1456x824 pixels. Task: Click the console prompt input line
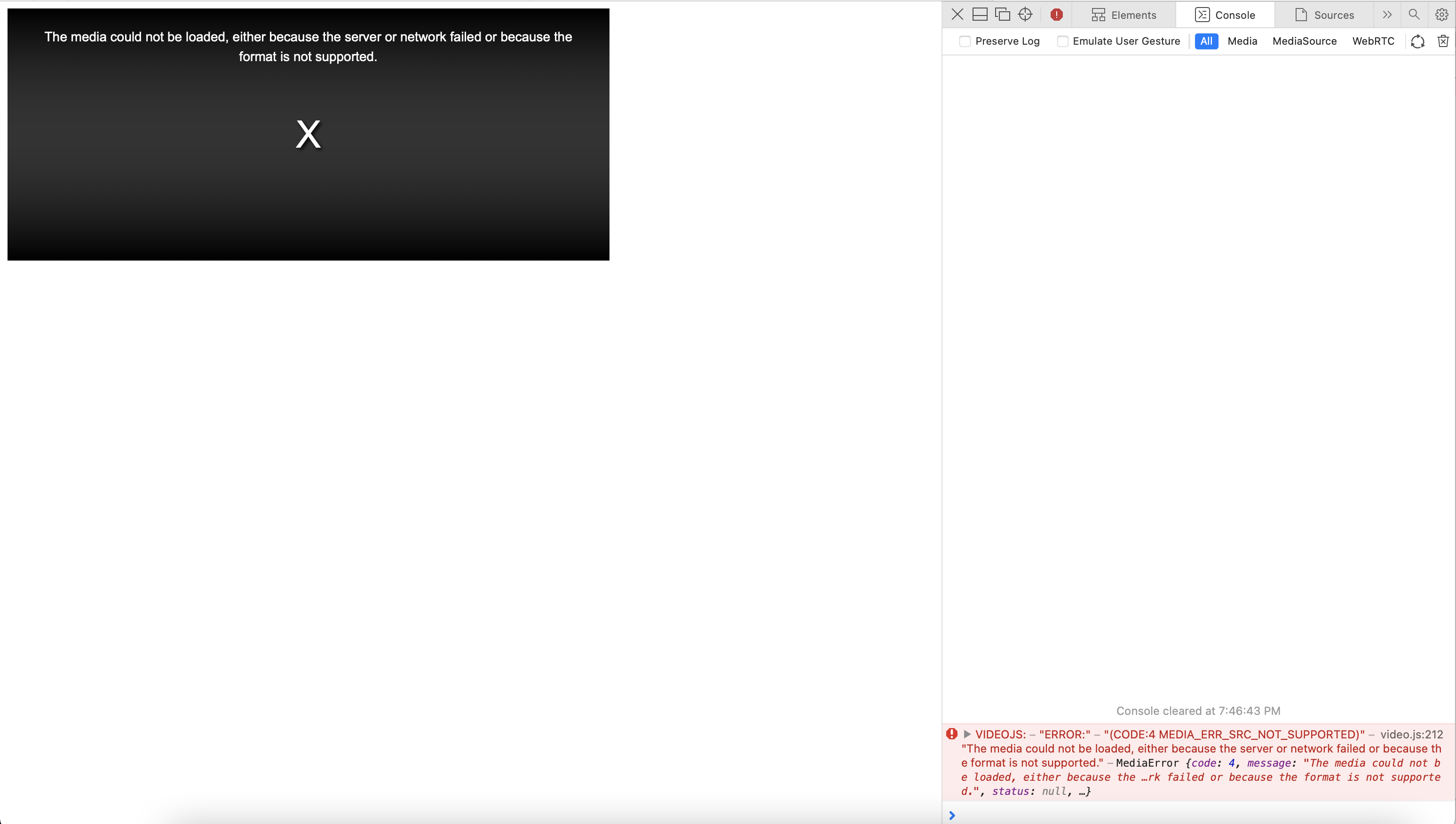1075,815
